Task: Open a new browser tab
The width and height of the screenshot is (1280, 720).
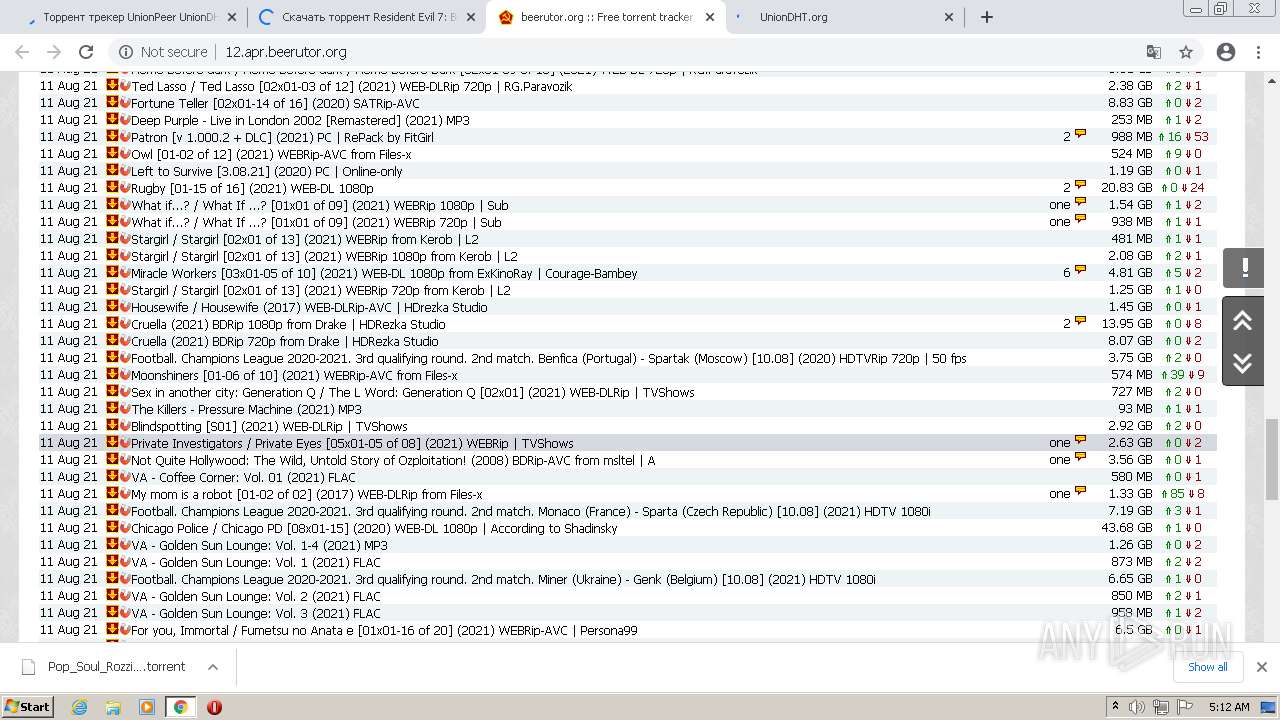Action: 987,17
